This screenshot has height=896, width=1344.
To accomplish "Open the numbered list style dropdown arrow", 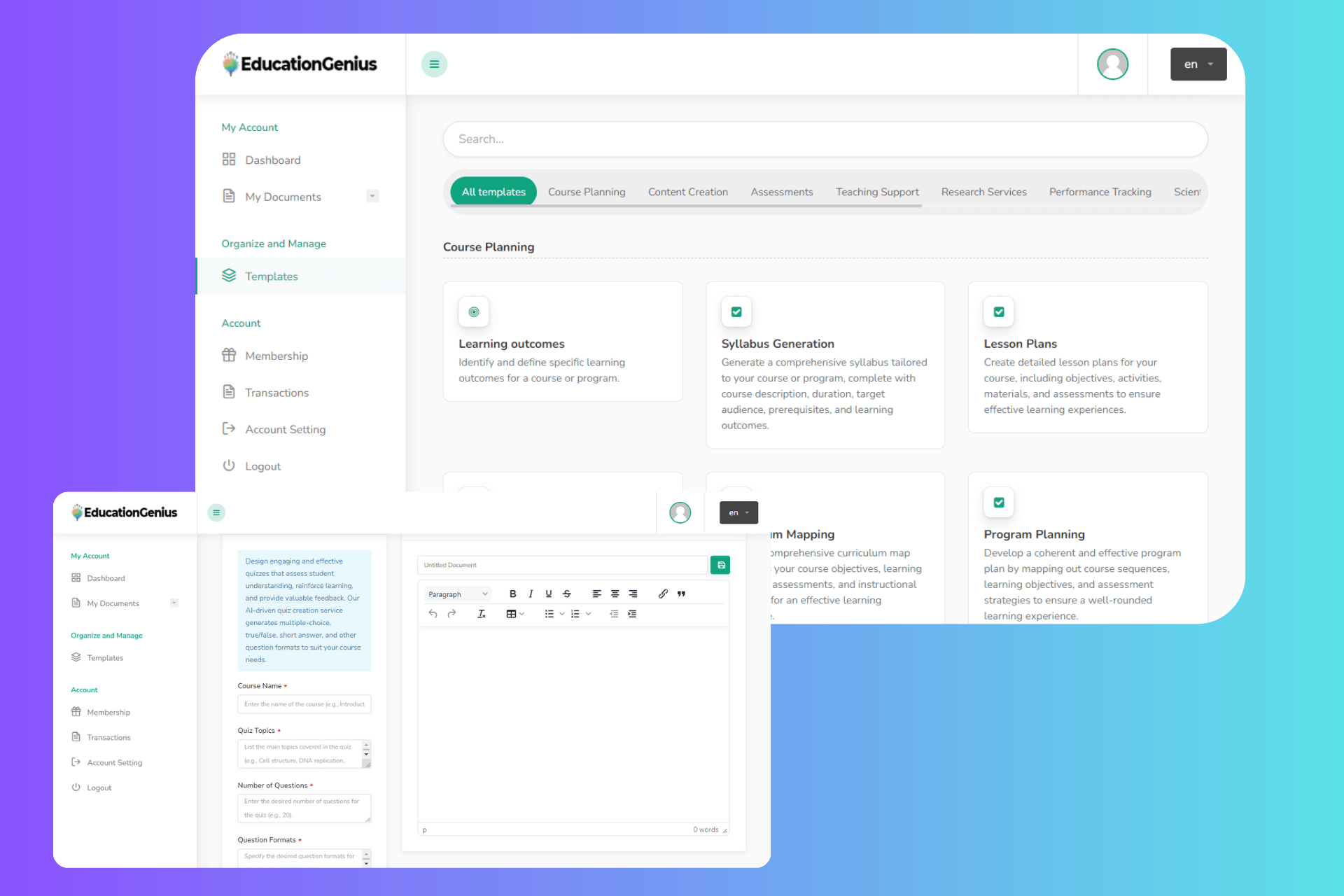I will (x=588, y=614).
